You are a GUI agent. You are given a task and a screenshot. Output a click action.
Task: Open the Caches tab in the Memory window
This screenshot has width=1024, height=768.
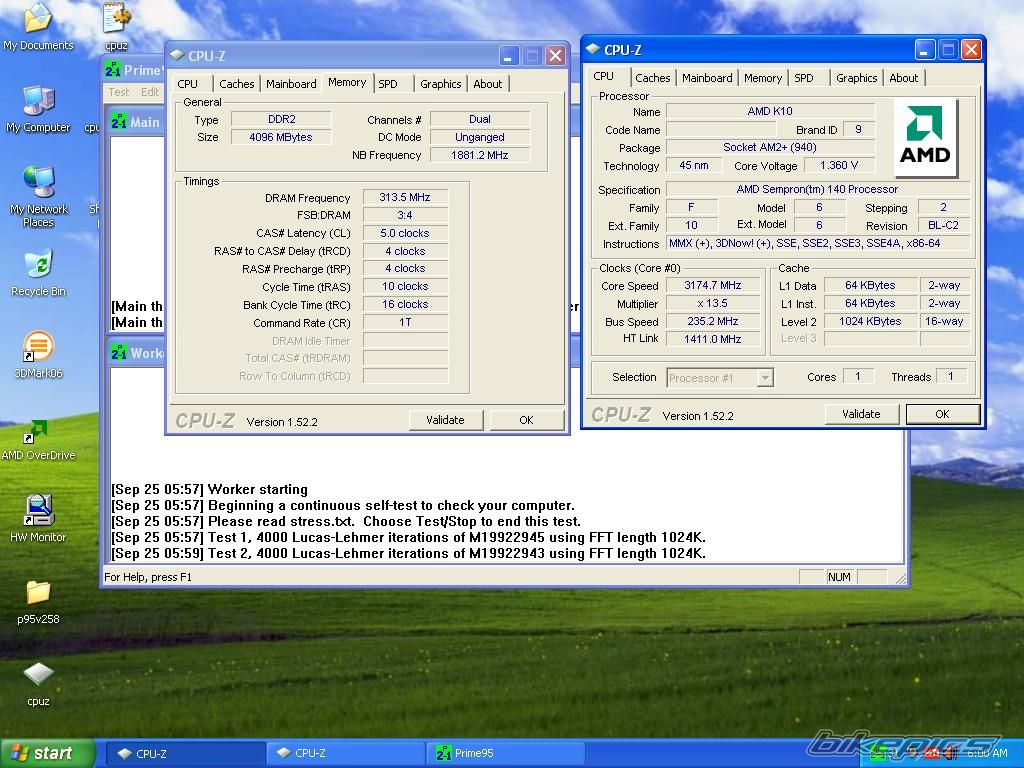click(x=237, y=84)
